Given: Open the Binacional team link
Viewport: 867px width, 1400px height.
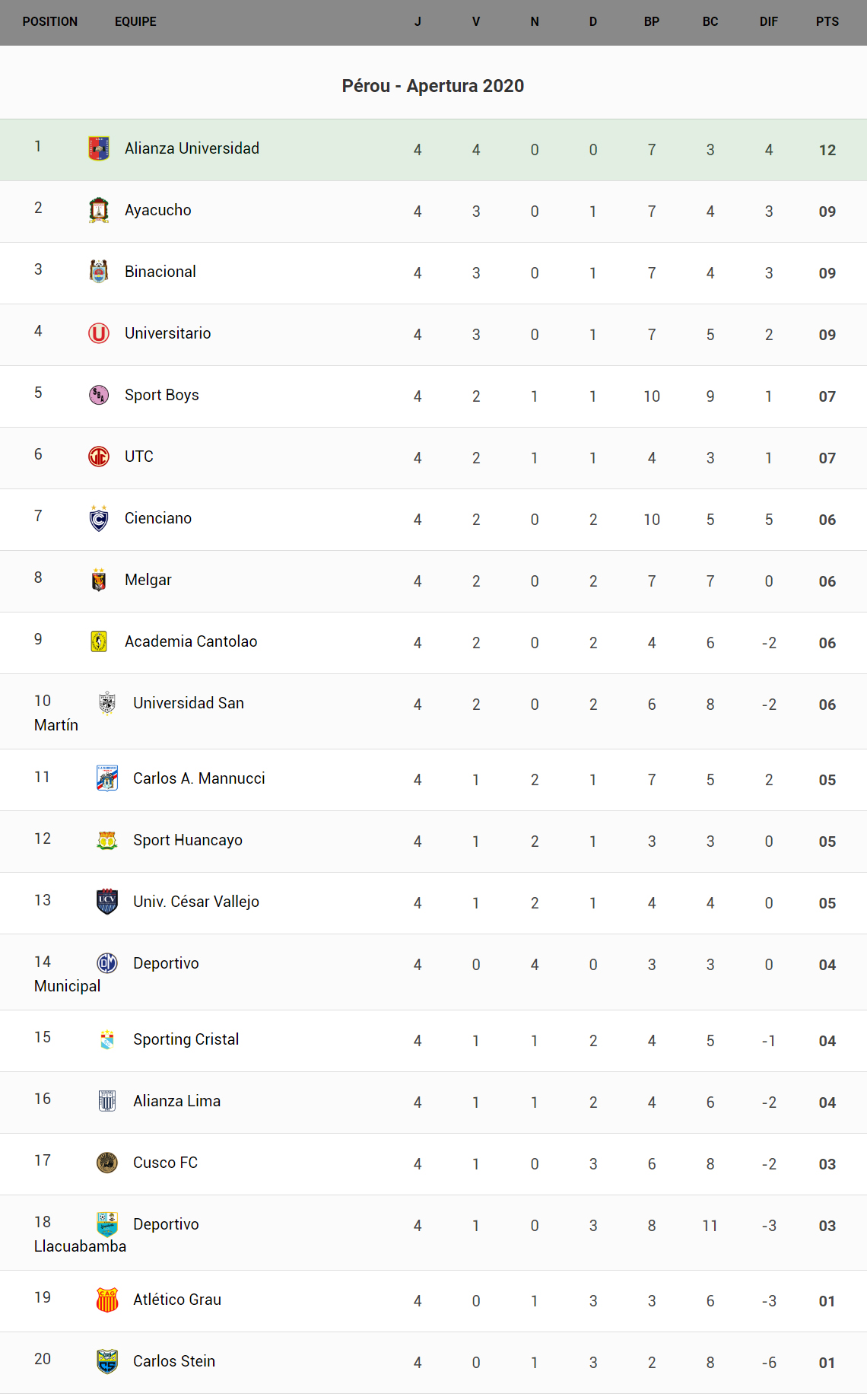Looking at the screenshot, I should tap(160, 272).
